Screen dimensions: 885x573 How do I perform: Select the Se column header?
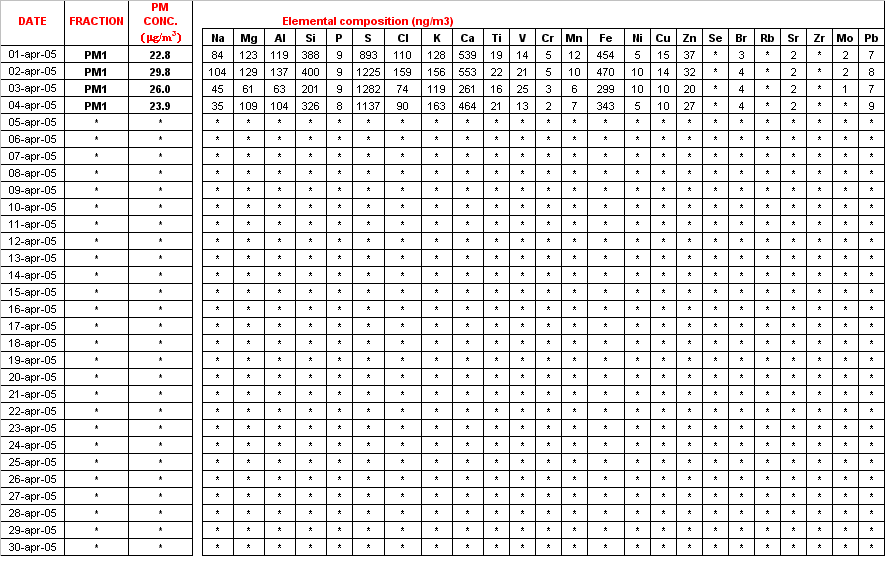(x=715, y=38)
